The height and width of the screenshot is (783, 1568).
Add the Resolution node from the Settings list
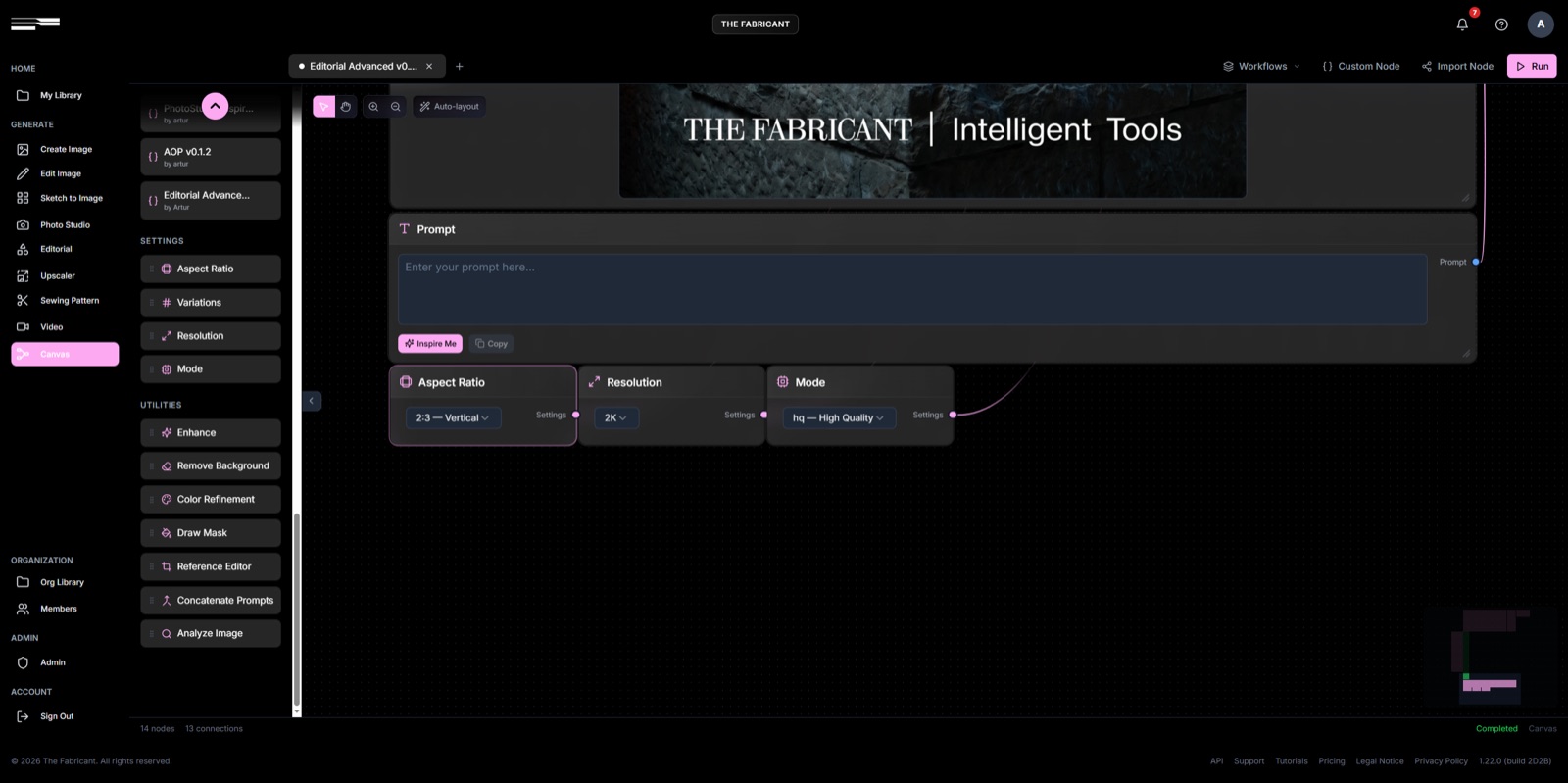[x=211, y=336]
